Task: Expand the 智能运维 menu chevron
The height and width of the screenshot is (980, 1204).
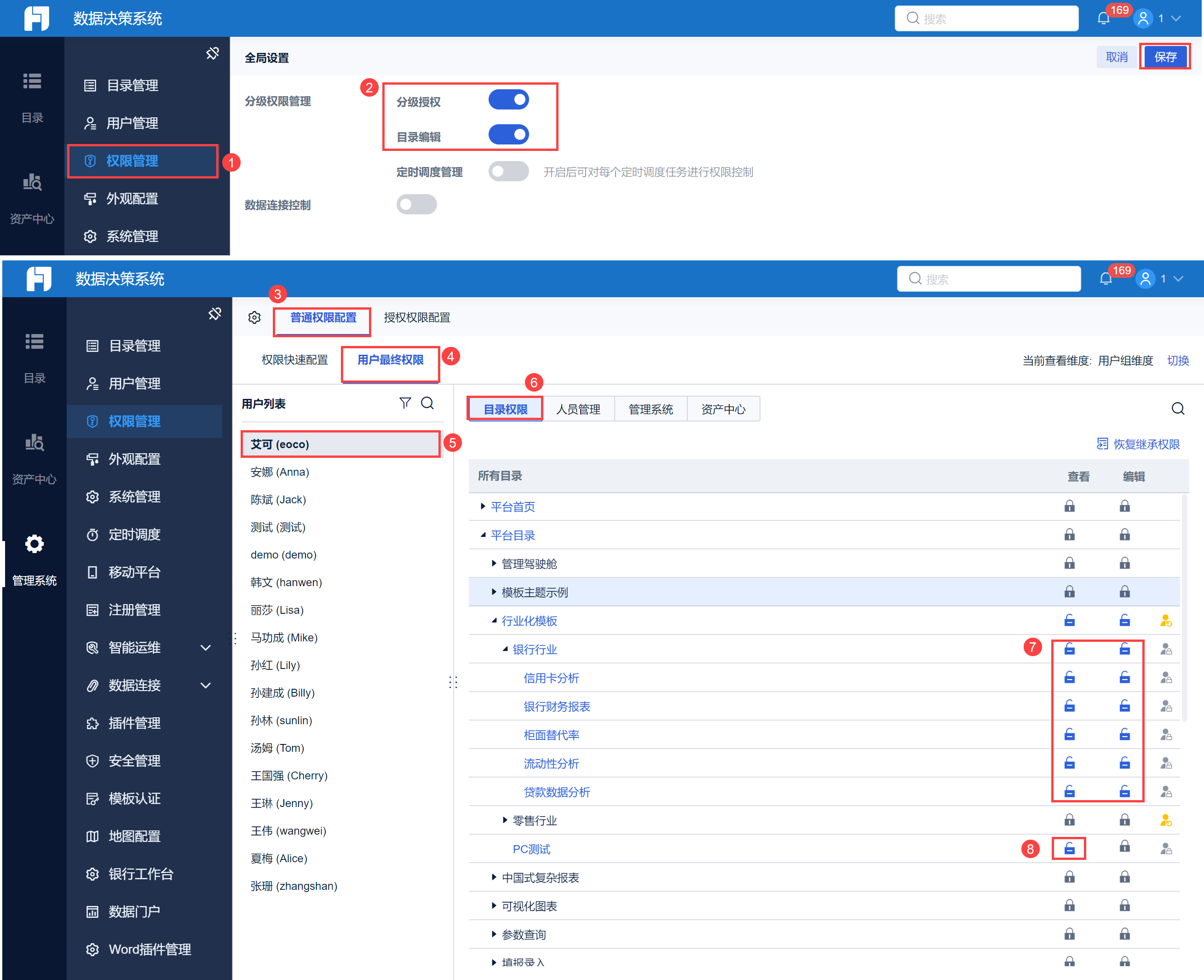Action: pos(206,647)
